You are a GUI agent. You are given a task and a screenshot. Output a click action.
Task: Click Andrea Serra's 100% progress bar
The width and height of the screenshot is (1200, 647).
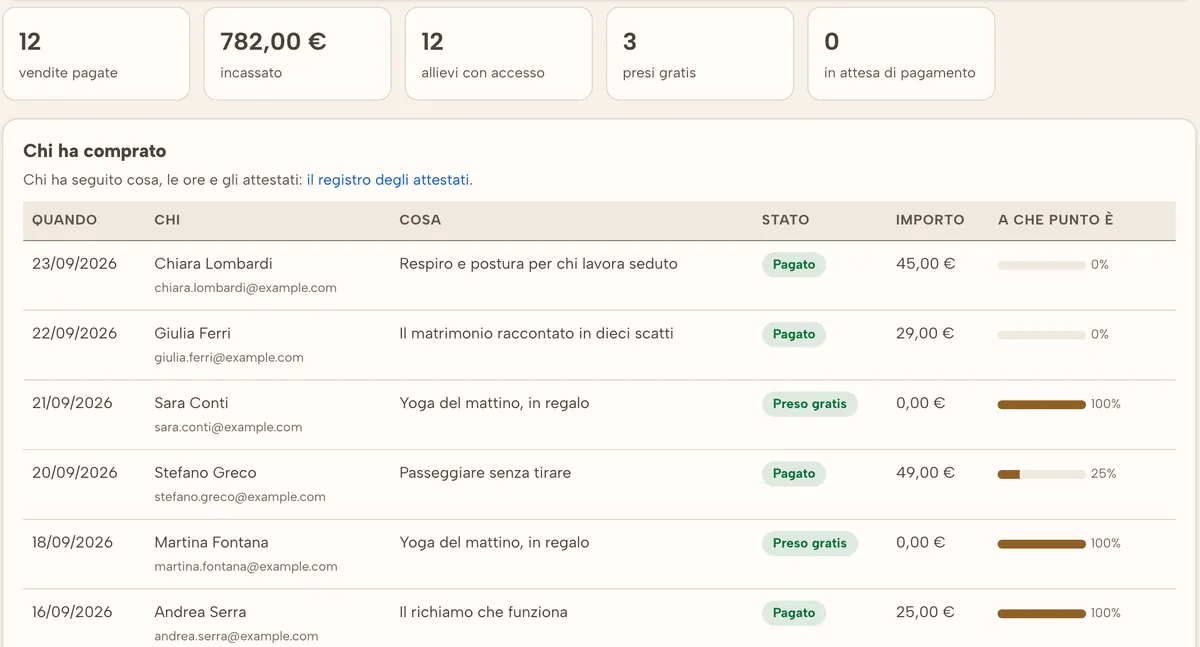(x=1042, y=613)
